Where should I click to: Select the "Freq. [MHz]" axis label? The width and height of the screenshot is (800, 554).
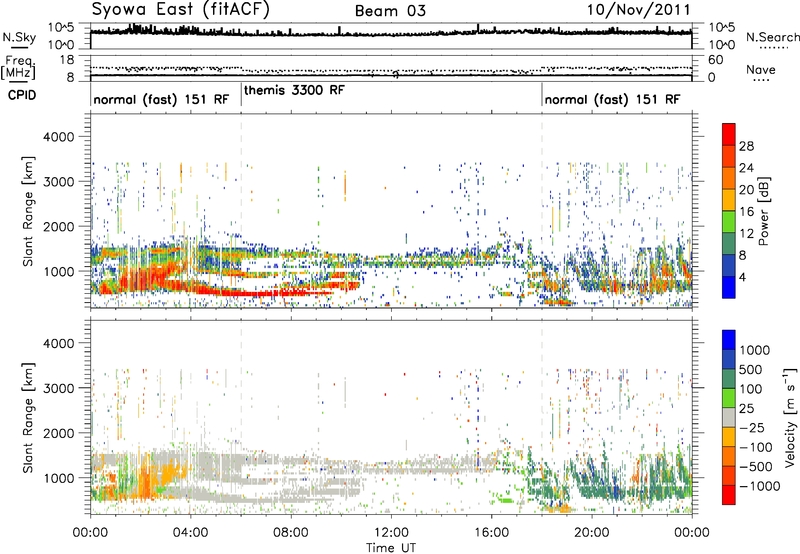coord(18,67)
